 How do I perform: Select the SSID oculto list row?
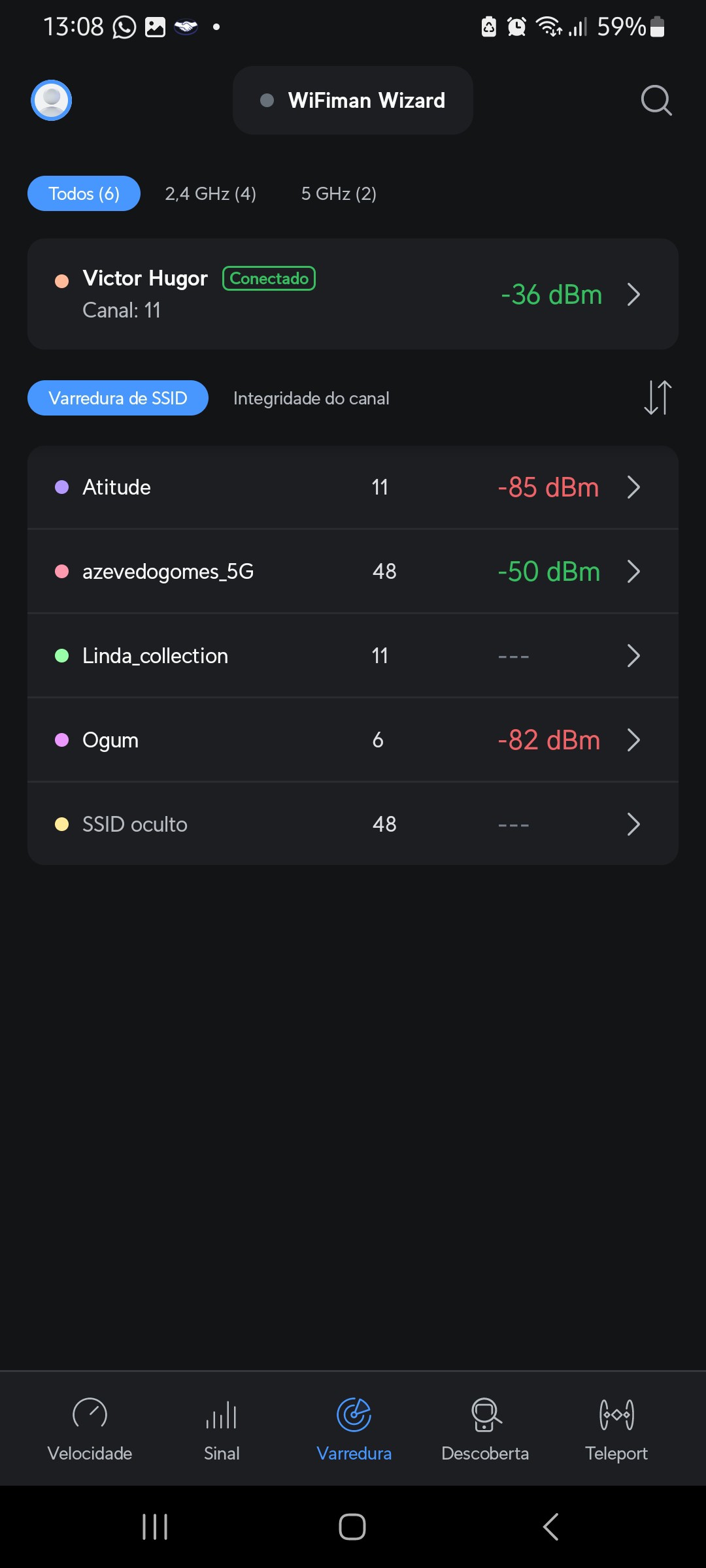[353, 825]
